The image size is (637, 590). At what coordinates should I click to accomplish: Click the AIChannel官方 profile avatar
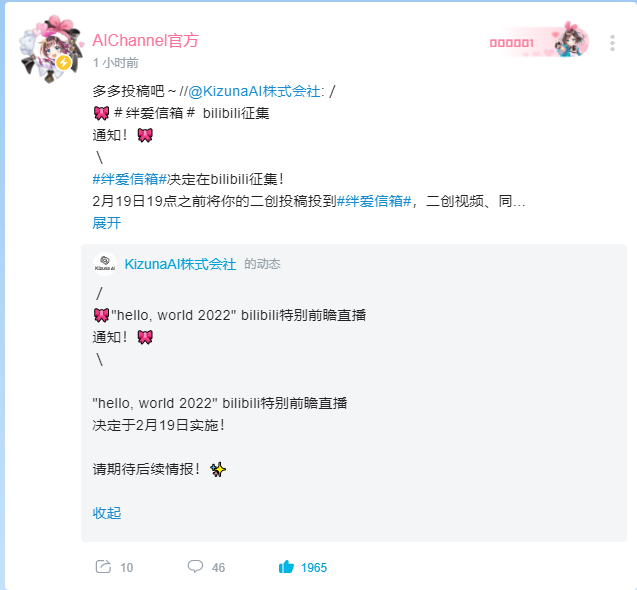pos(51,50)
